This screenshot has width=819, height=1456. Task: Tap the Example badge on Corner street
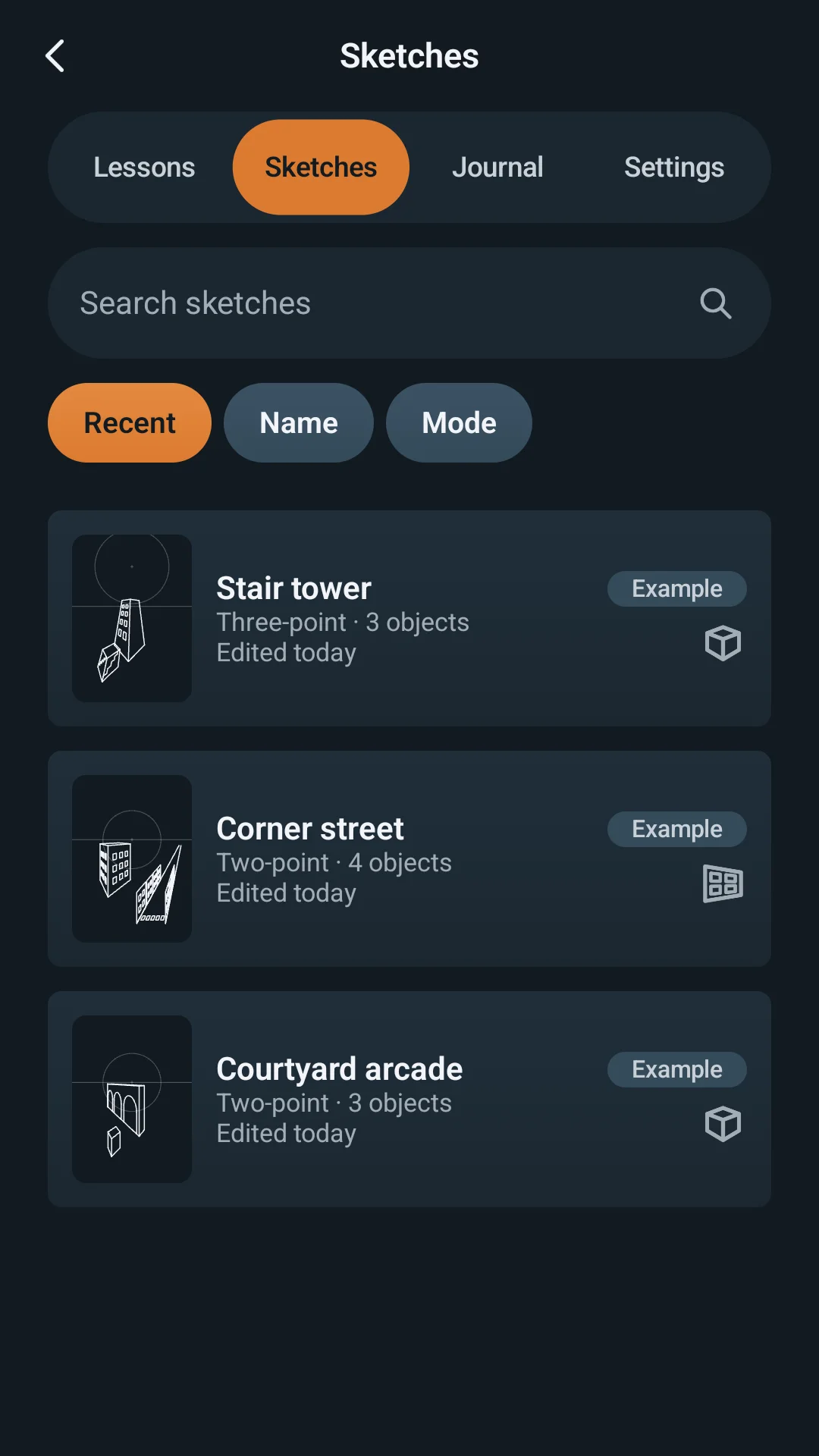coord(677,829)
